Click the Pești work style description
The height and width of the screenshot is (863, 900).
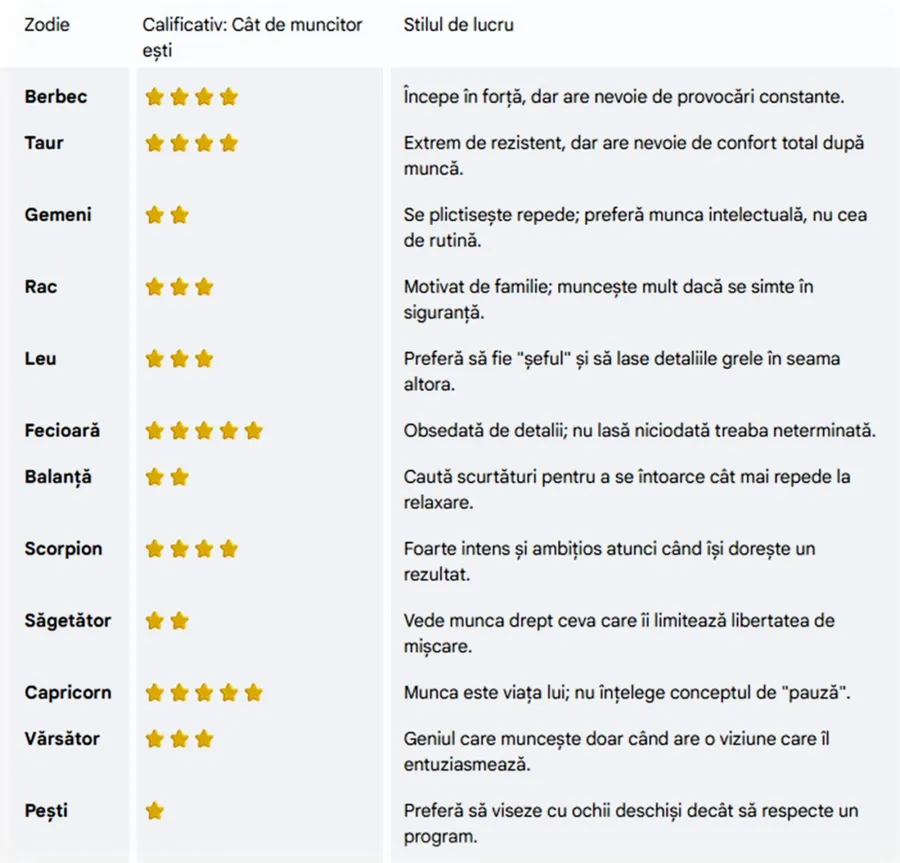pos(630,823)
